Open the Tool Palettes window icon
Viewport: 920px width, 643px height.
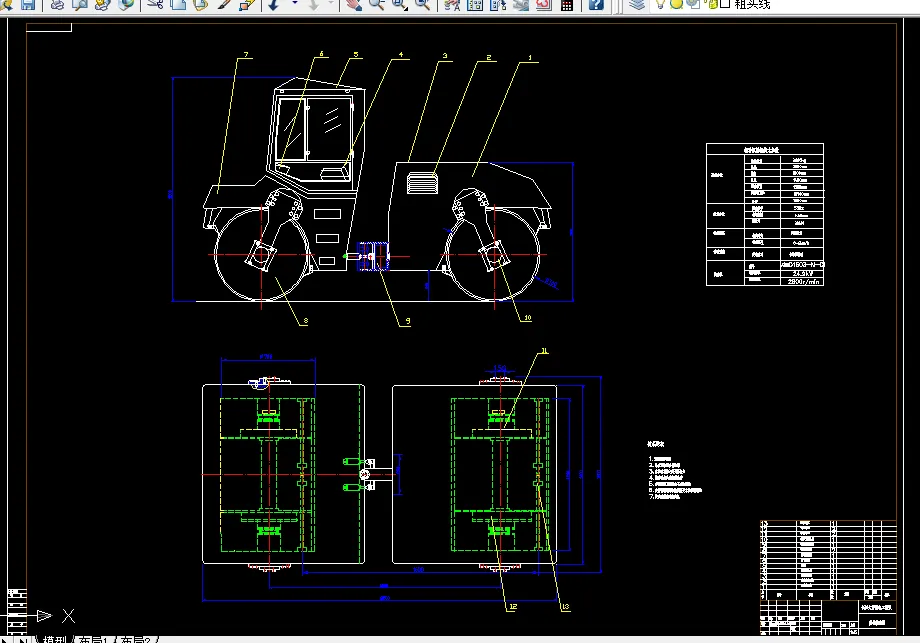pos(498,5)
